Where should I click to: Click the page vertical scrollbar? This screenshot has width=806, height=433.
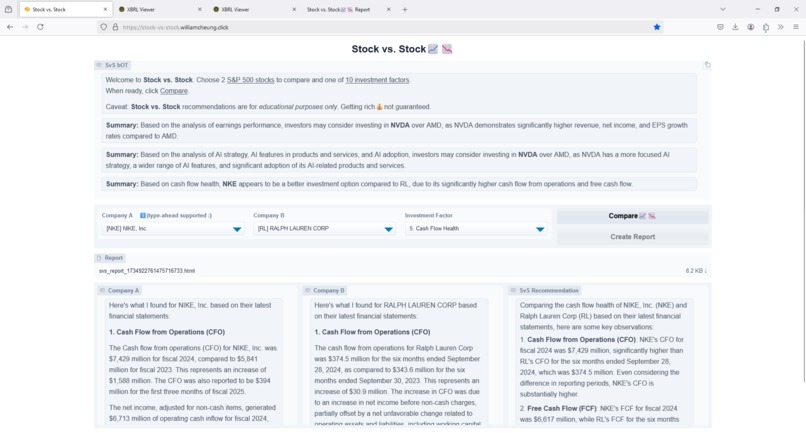point(803,211)
